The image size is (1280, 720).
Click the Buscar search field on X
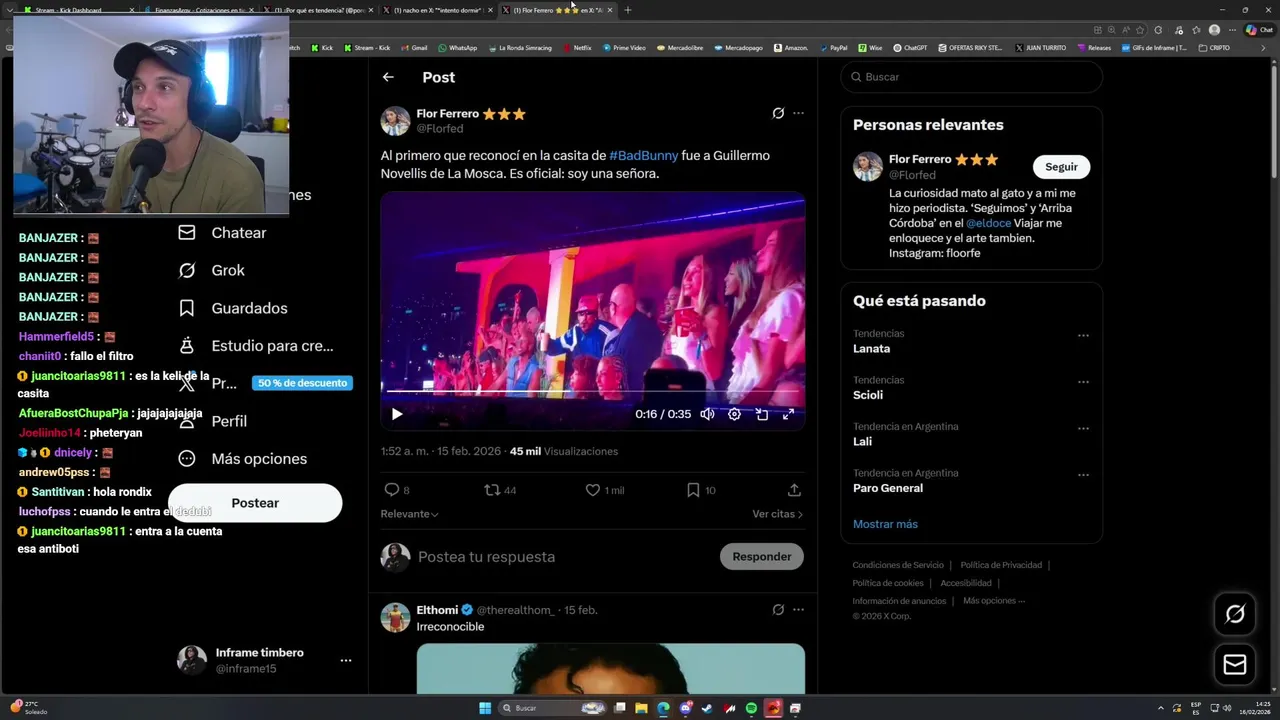971,77
